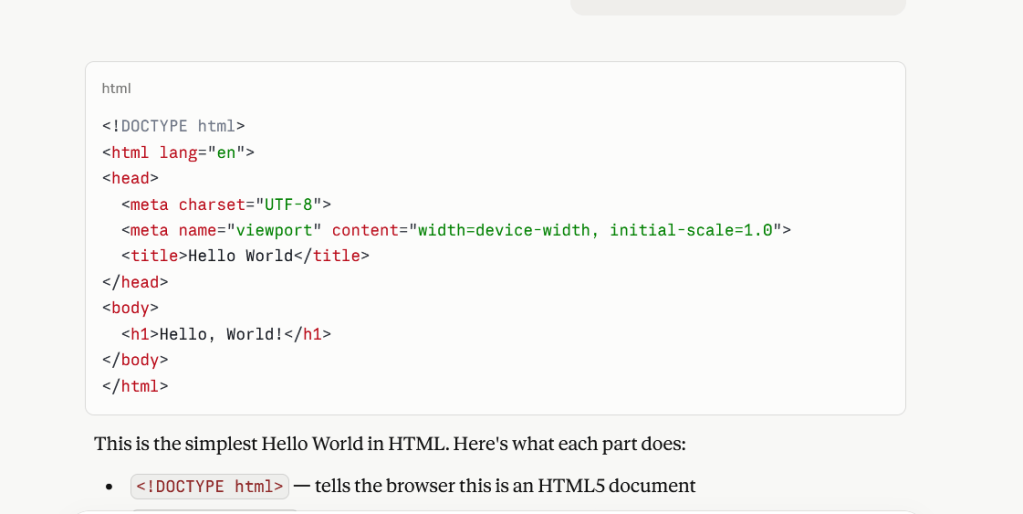
Task: Click the Hello, World! h1 heading text
Action: (222, 334)
